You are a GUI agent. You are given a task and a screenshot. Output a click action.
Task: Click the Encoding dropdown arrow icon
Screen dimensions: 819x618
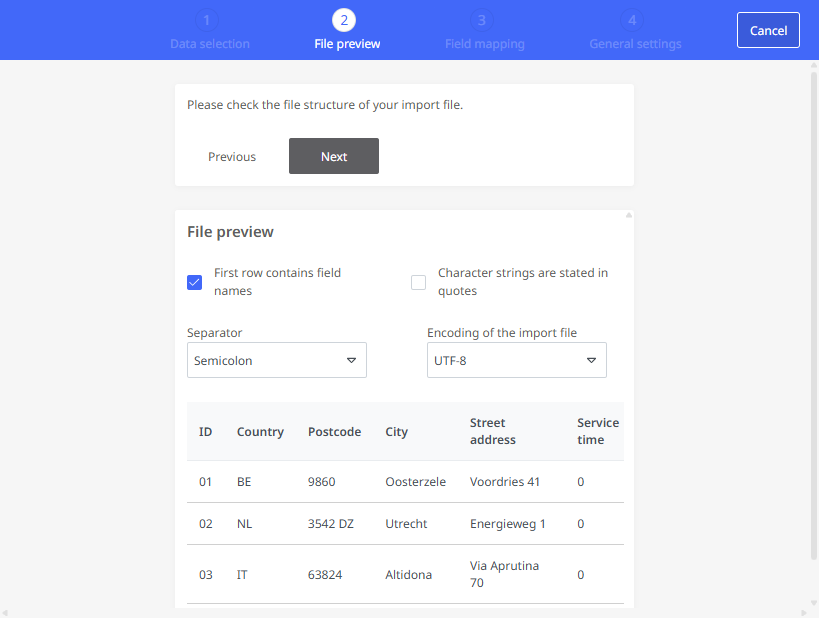(x=591, y=360)
